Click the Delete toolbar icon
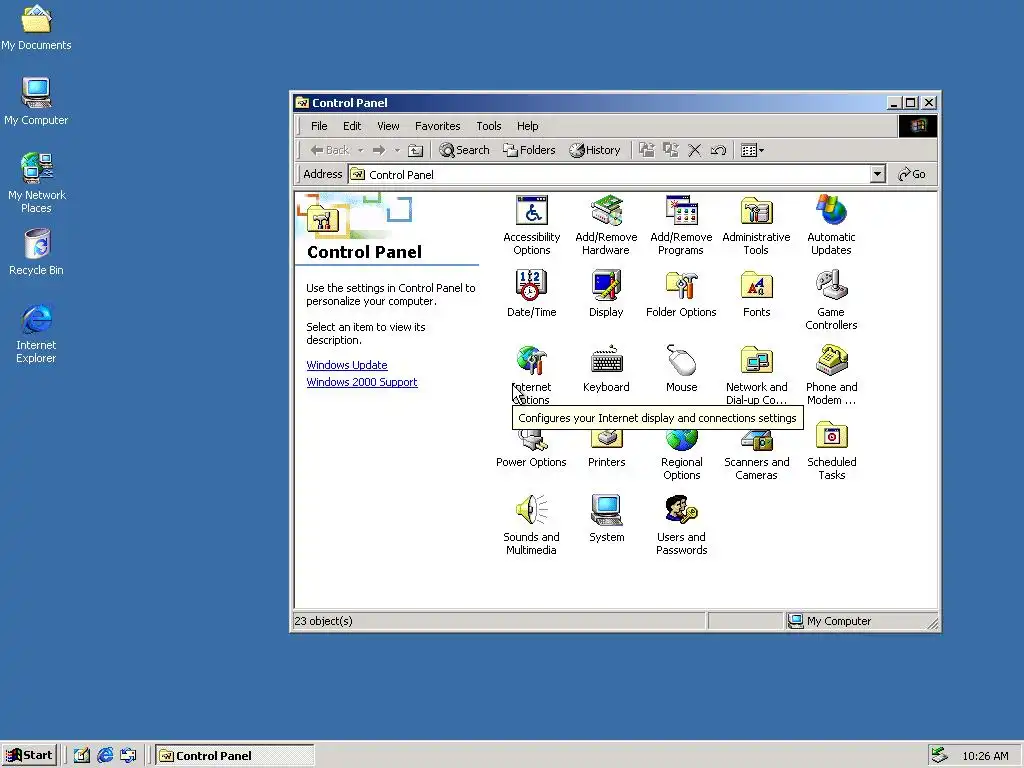This screenshot has width=1024, height=768. [x=695, y=150]
